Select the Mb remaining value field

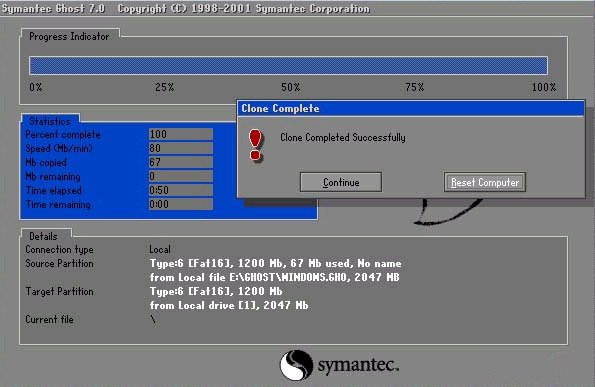(x=181, y=176)
